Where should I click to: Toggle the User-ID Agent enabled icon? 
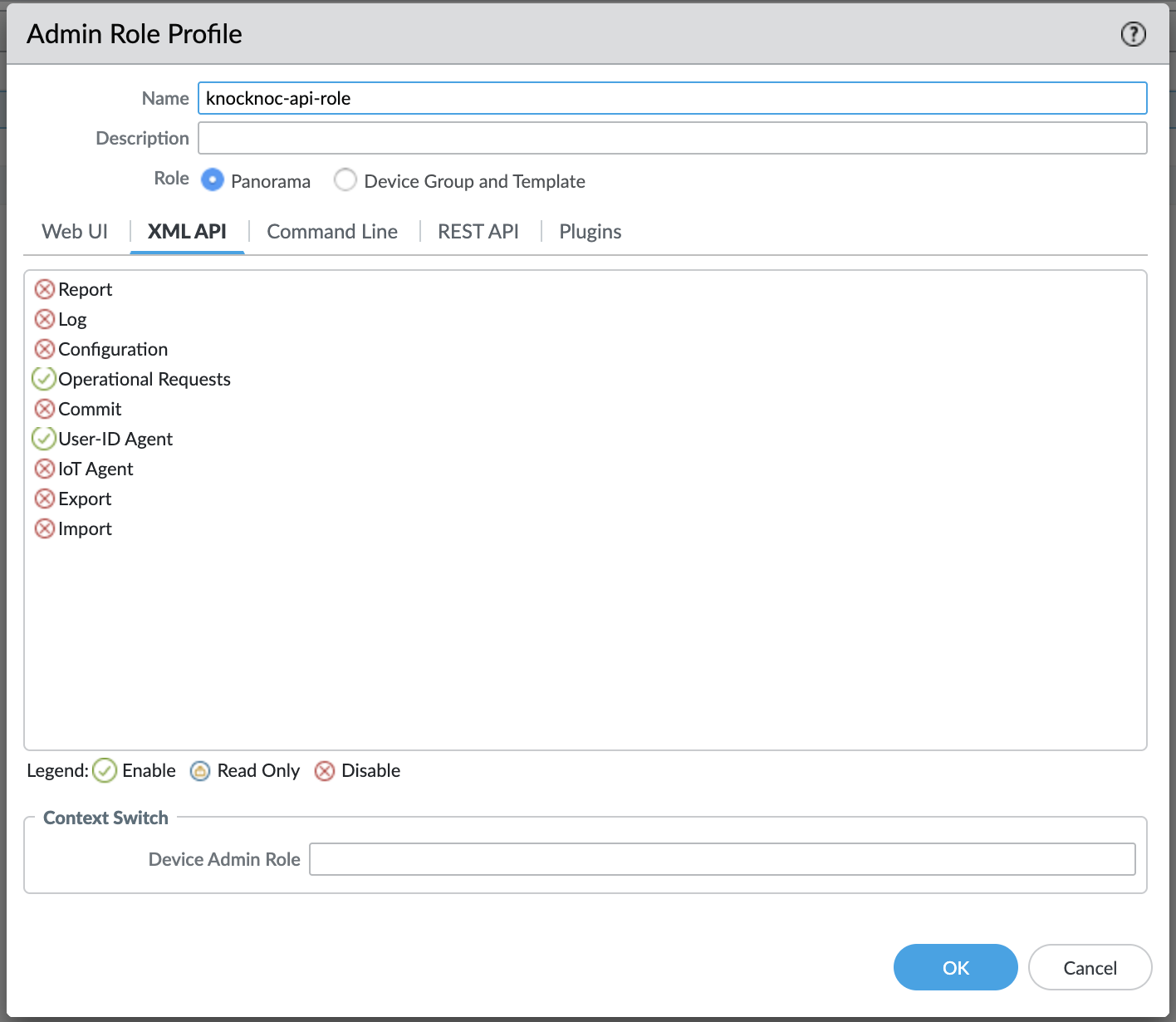pos(44,439)
